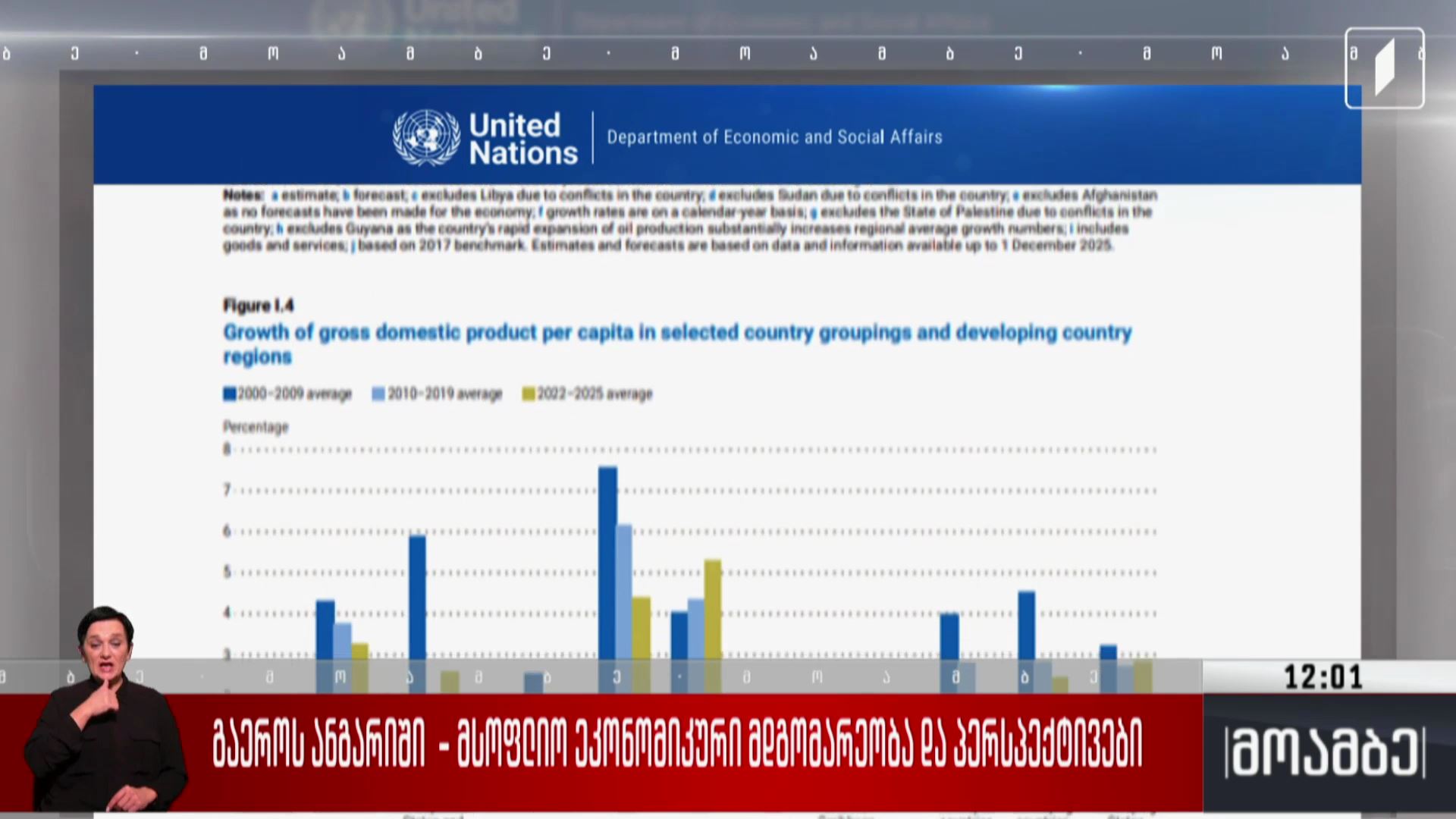Click the y-axis value '8'
This screenshot has width=1456, height=819.
[x=227, y=449]
